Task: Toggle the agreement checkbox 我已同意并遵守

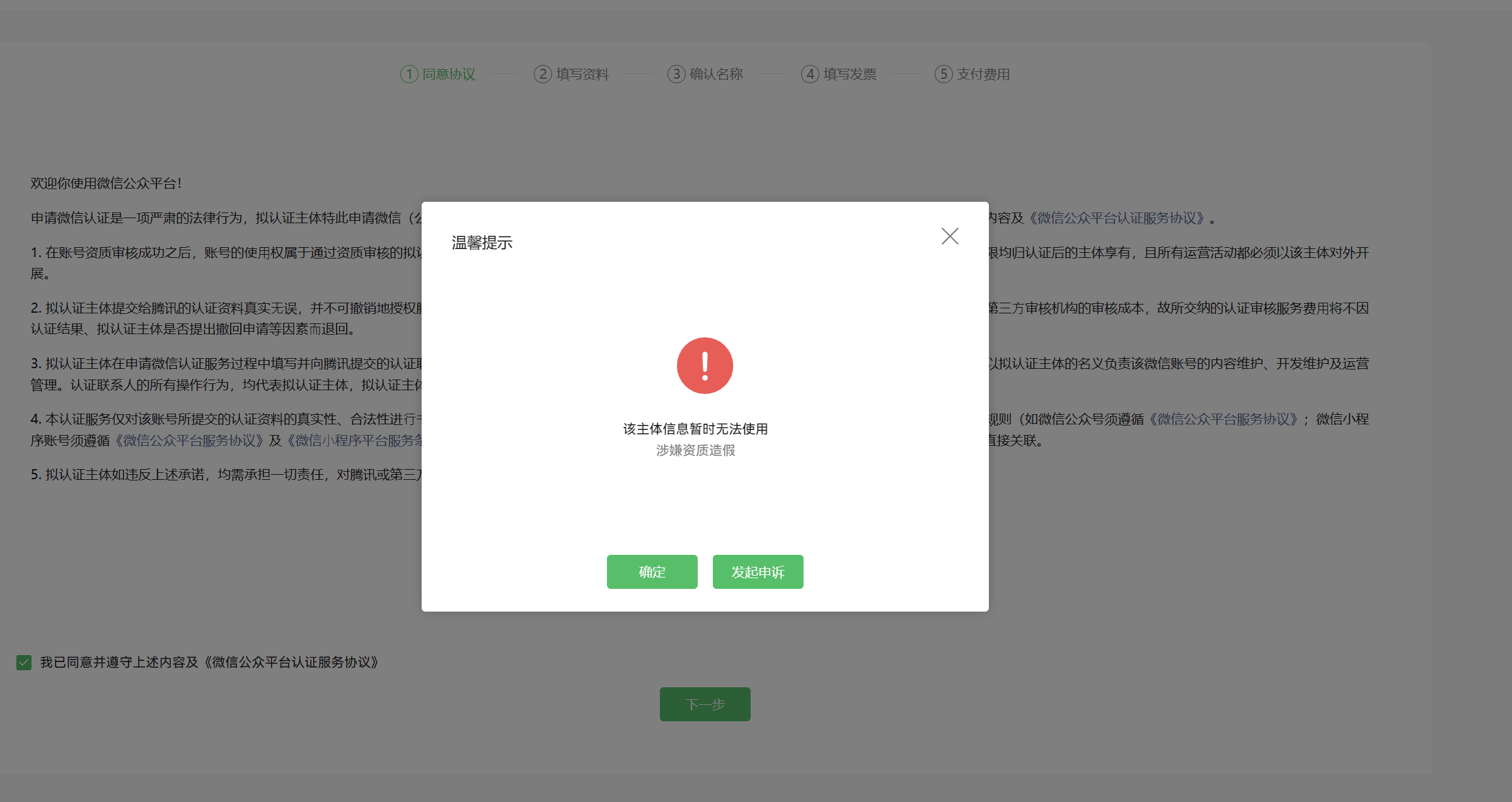Action: coord(24,663)
